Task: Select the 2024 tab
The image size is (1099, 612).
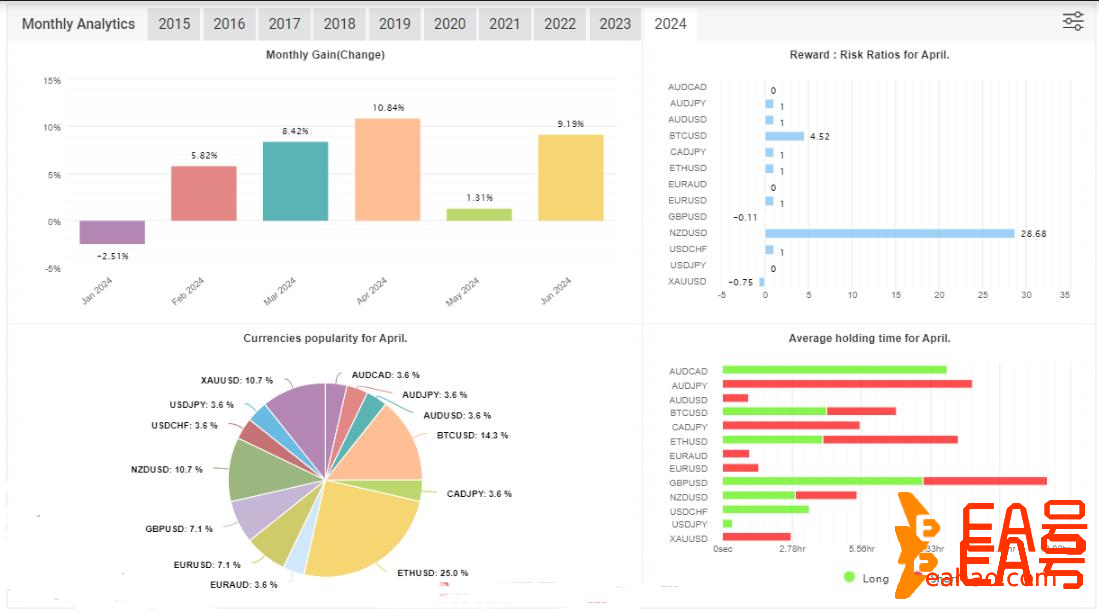Action: tap(670, 24)
